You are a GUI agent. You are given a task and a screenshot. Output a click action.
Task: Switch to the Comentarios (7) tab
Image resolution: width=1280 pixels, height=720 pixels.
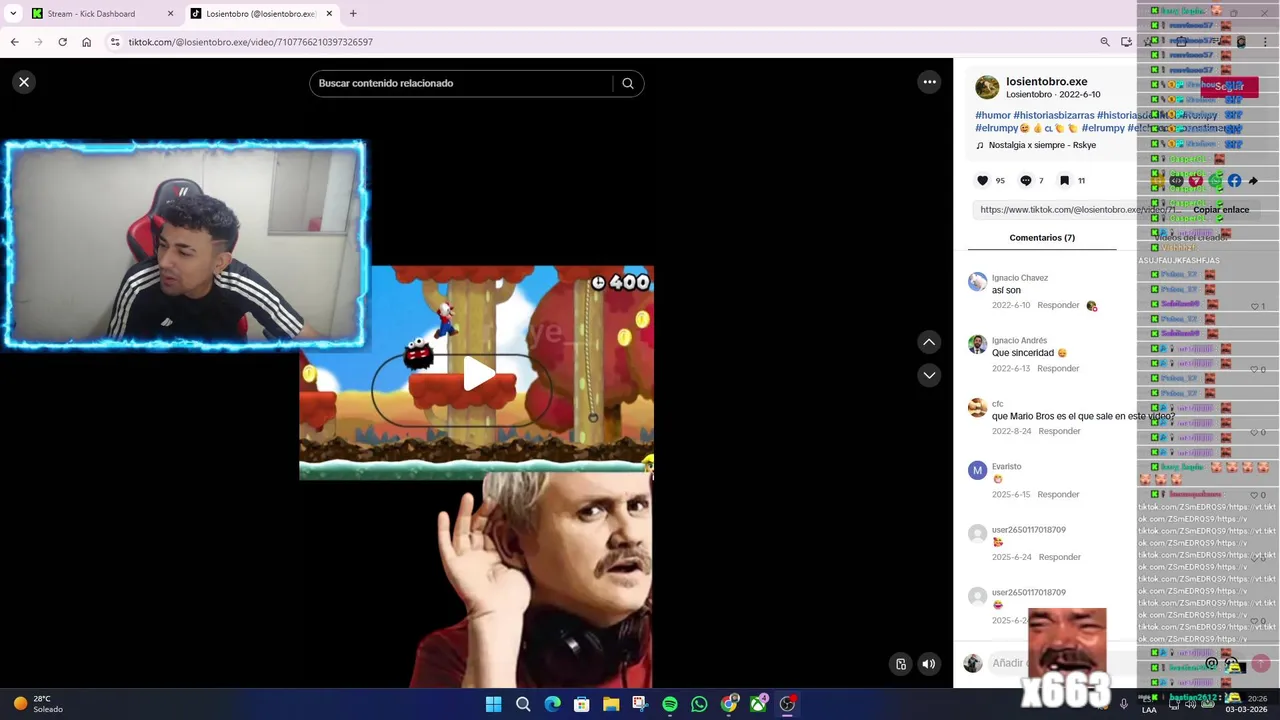(1042, 238)
